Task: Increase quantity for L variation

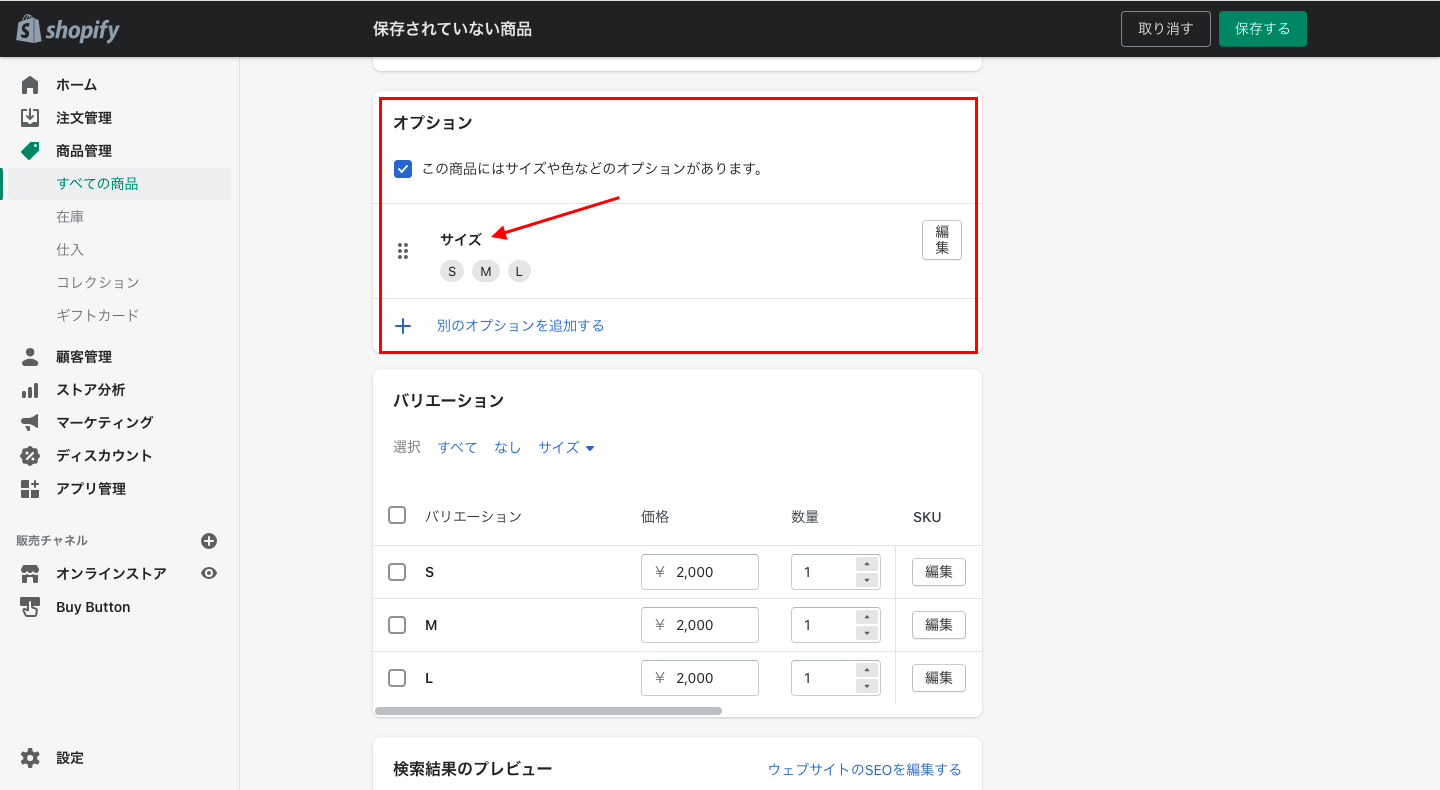Action: pos(867,670)
